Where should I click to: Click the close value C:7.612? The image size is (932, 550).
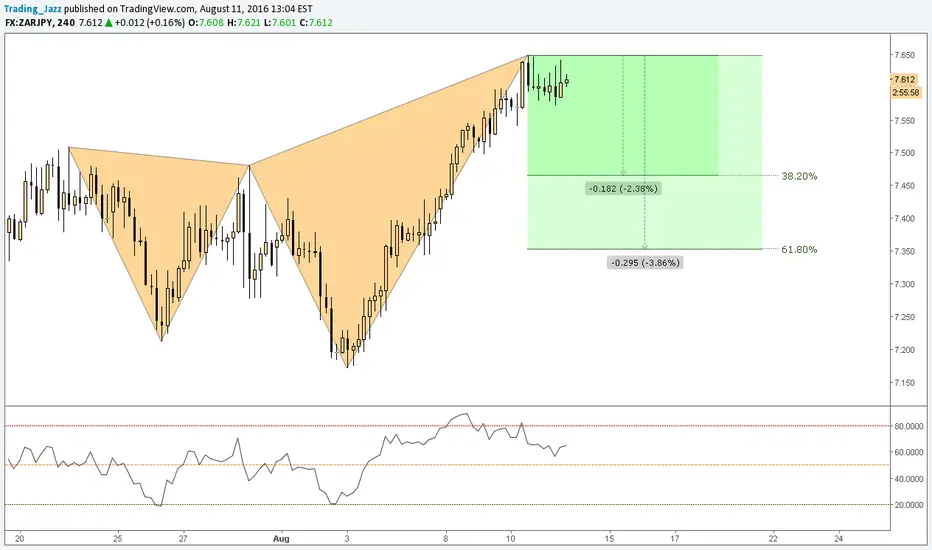coord(316,23)
